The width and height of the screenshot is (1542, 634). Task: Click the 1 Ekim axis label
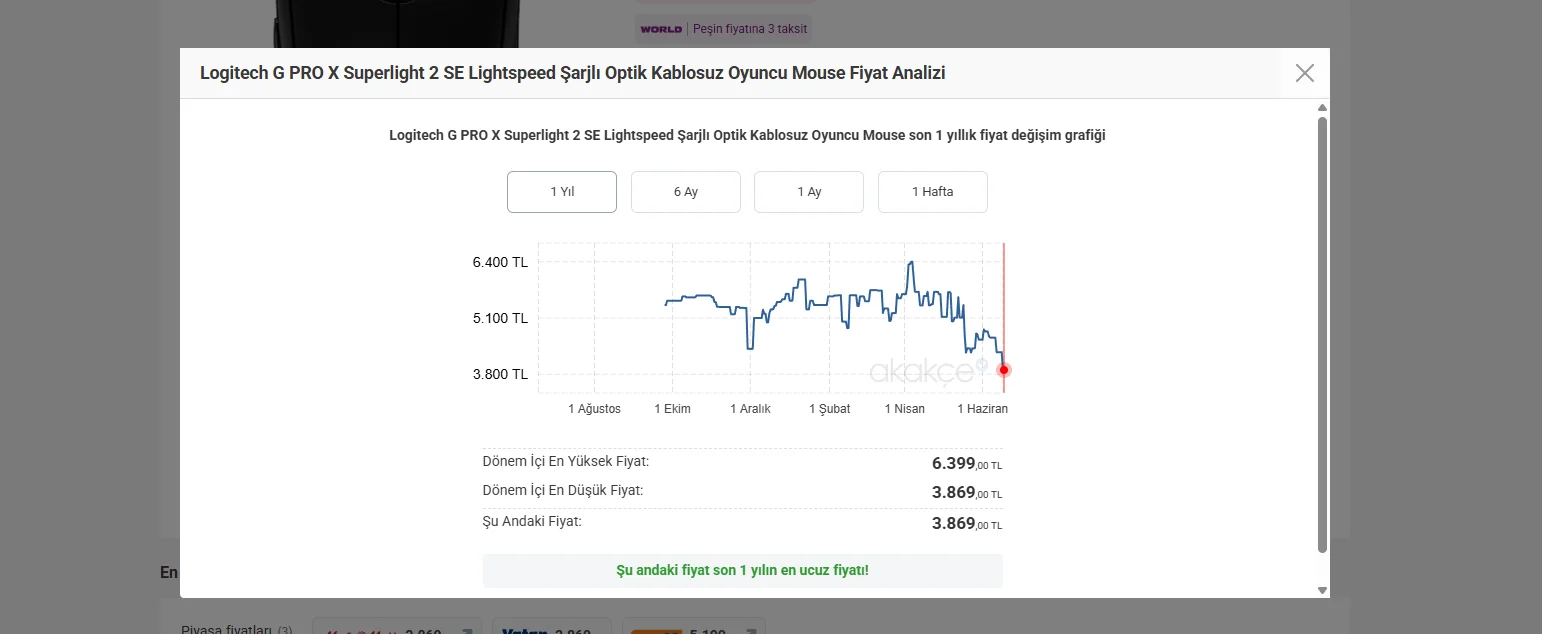[x=672, y=409]
